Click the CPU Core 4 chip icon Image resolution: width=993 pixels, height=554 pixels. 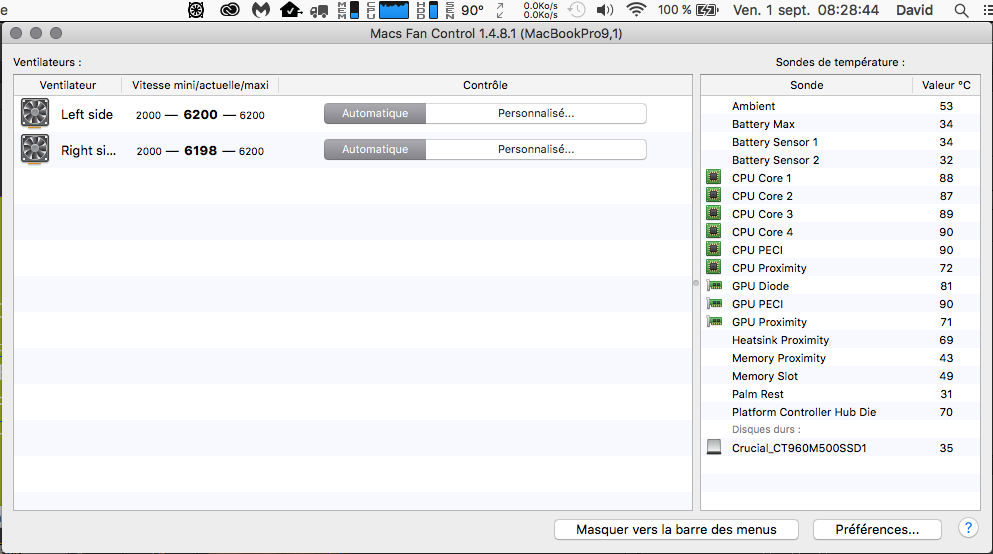(x=714, y=231)
